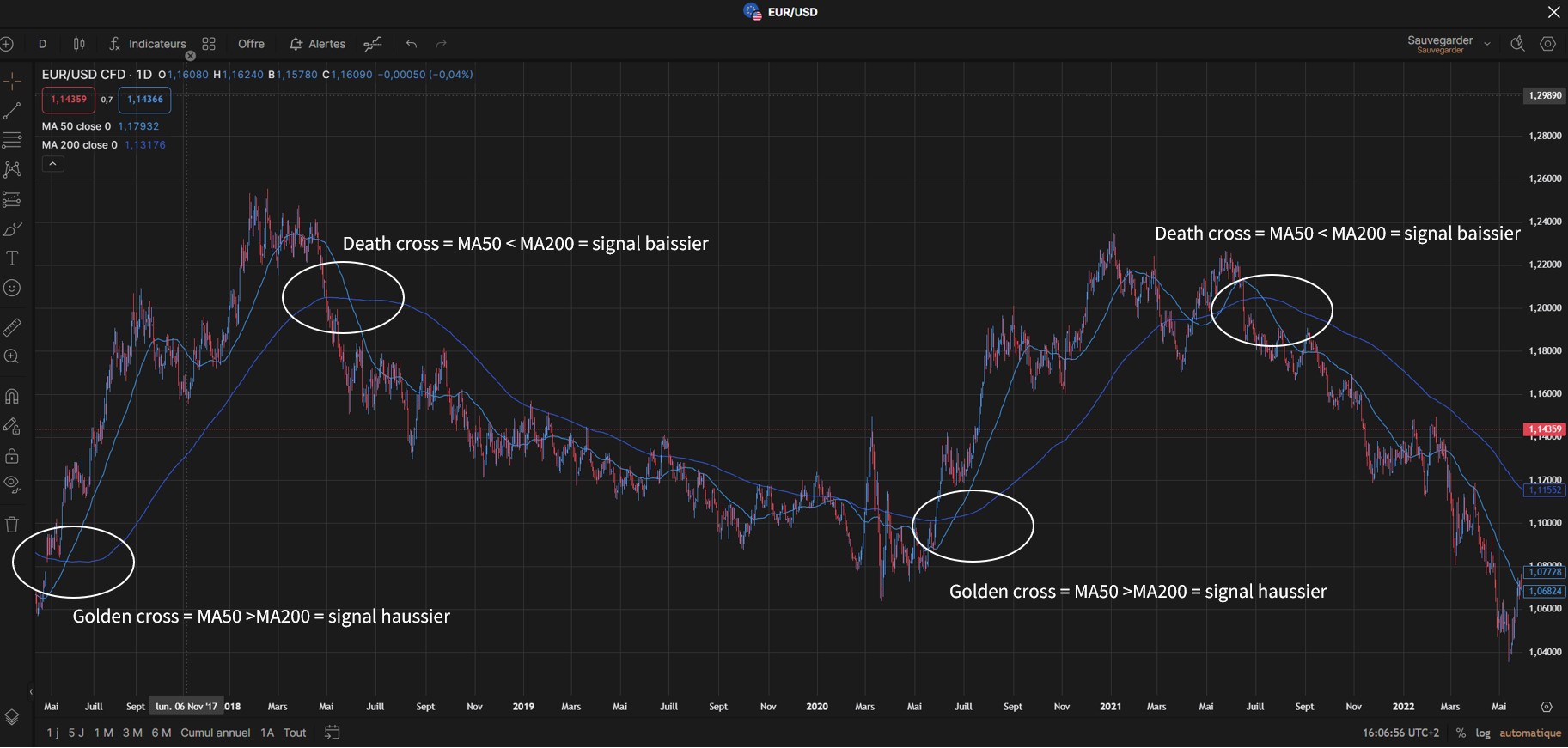This screenshot has height=748, width=1568.
Task: Create an alert via Alertes
Action: (x=317, y=44)
